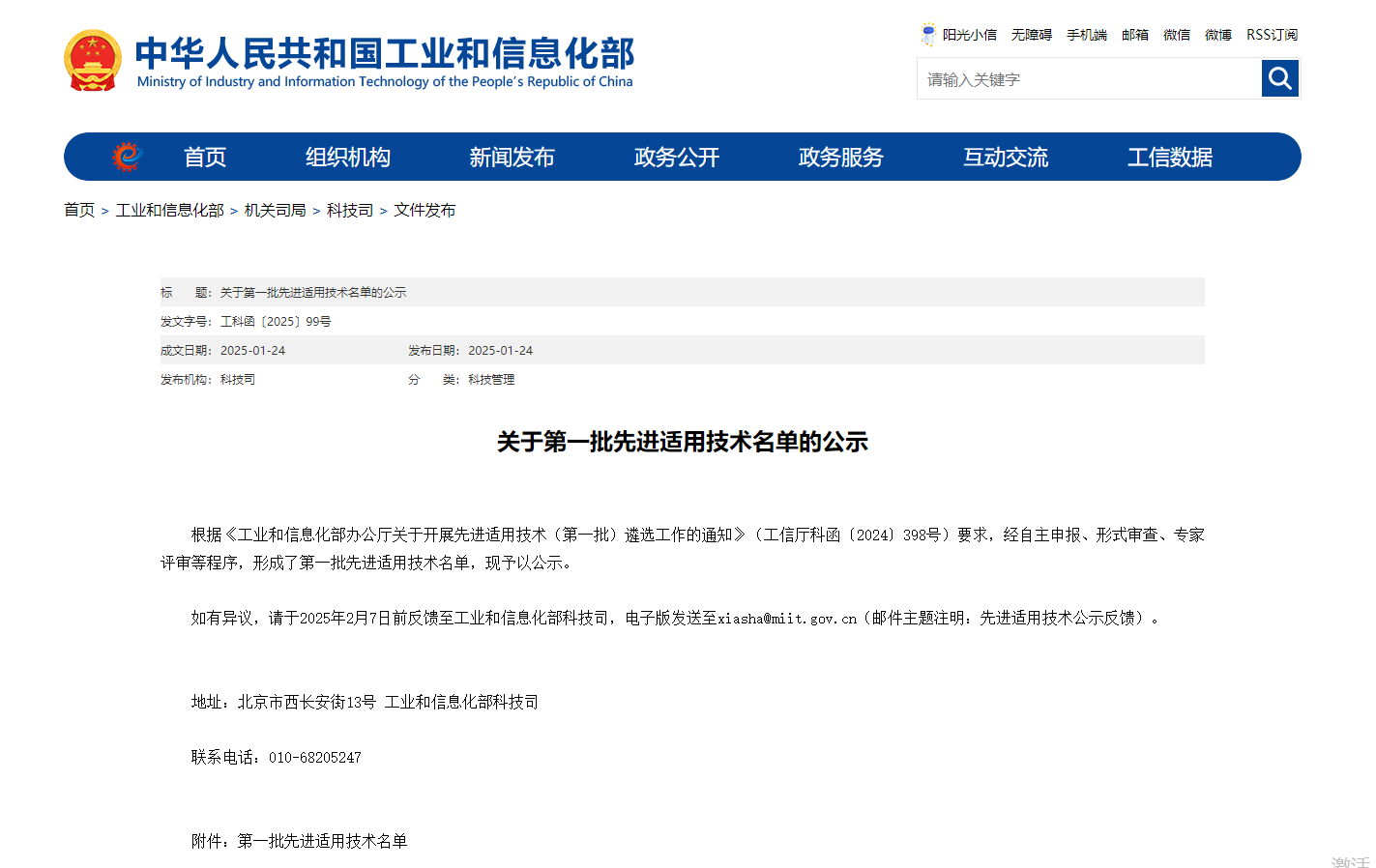Open the RSS订阅 link
This screenshot has width=1376, height=868.
(1272, 35)
